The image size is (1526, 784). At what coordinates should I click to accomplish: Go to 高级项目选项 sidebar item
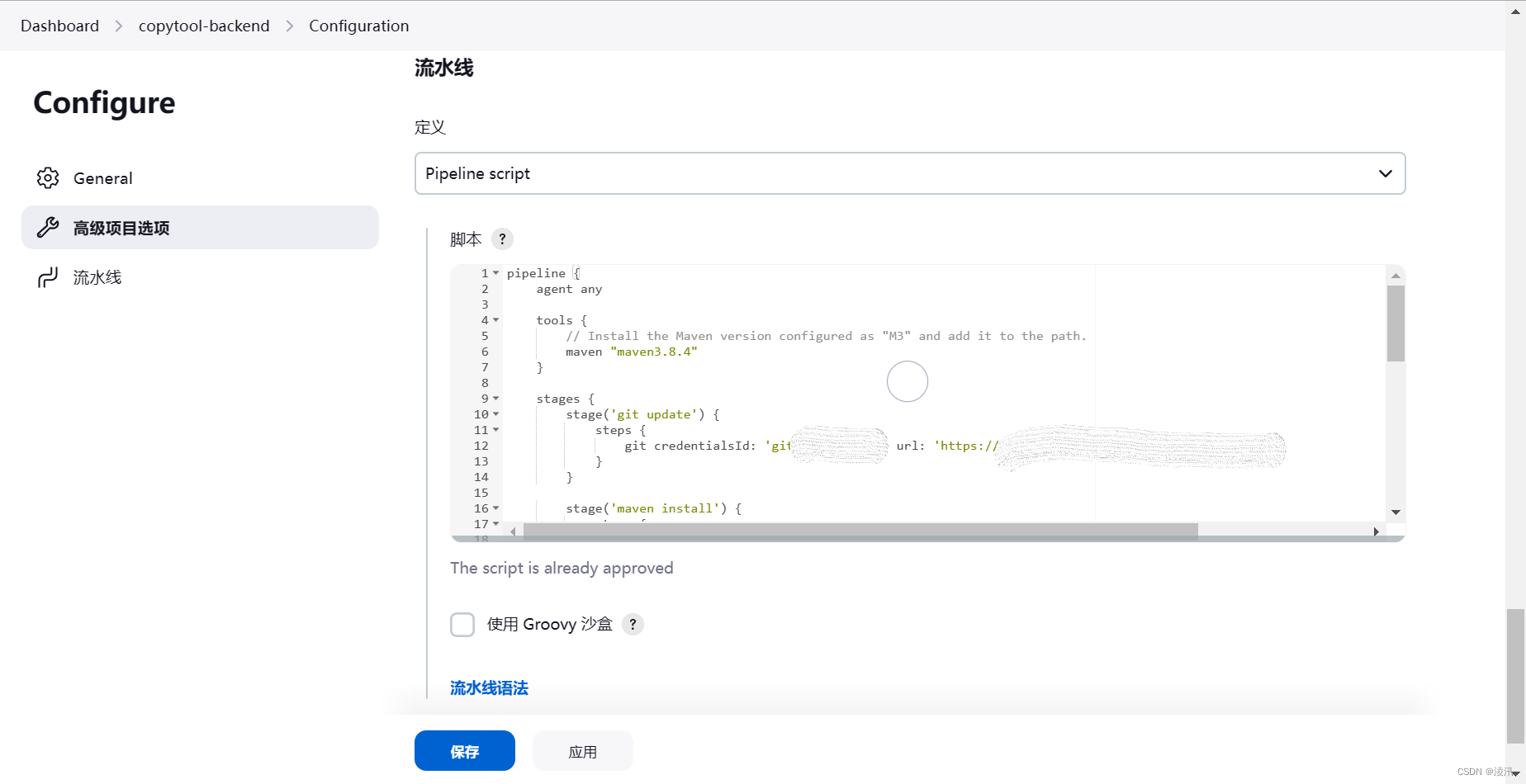(x=200, y=228)
